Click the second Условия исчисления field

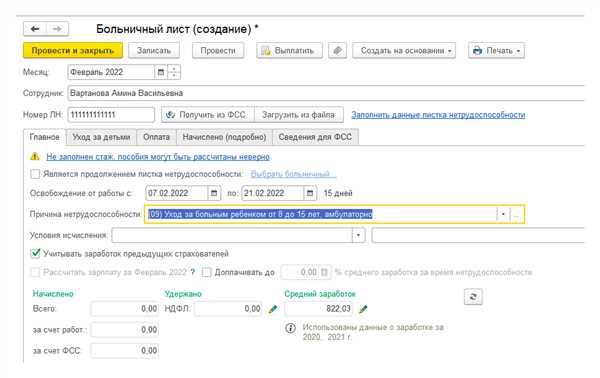click(478, 235)
